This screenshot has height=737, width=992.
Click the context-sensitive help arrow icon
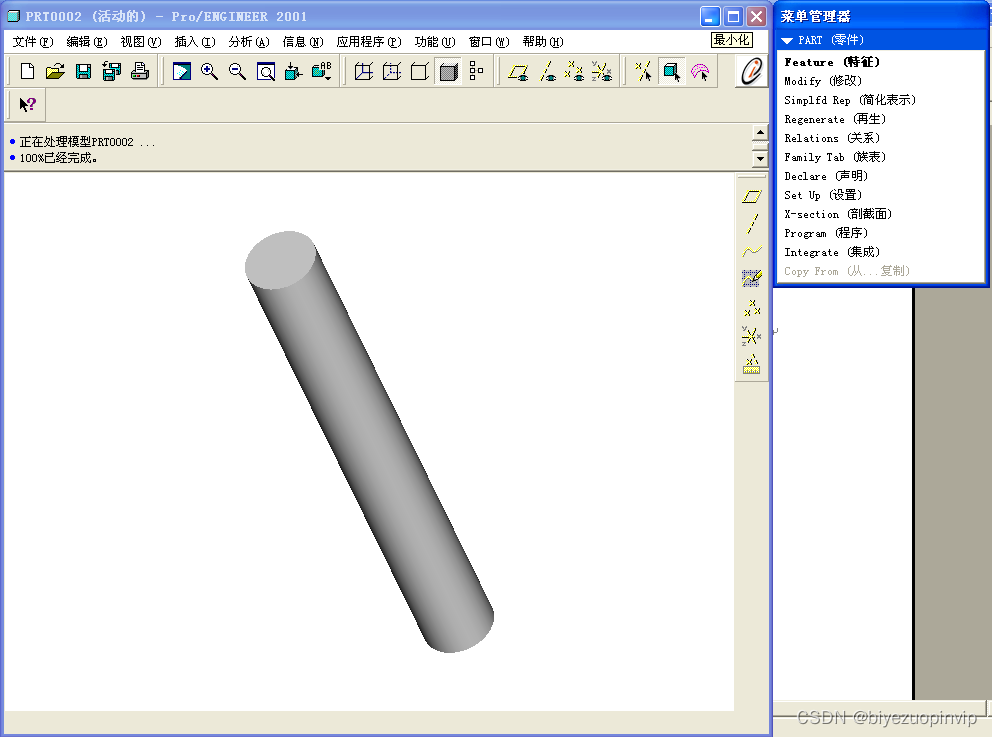click(x=28, y=105)
